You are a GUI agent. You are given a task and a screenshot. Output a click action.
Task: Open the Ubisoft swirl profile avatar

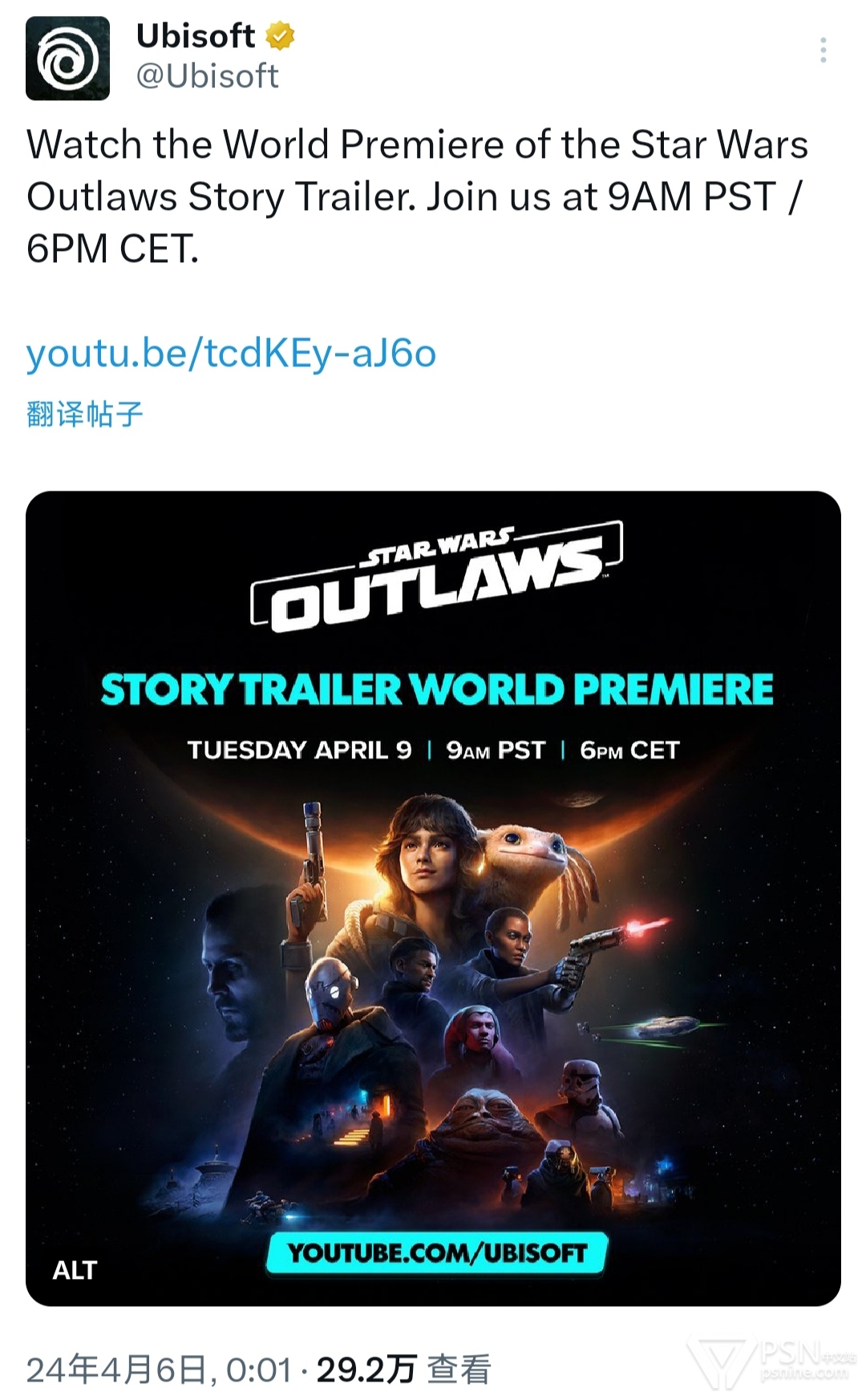(x=67, y=59)
